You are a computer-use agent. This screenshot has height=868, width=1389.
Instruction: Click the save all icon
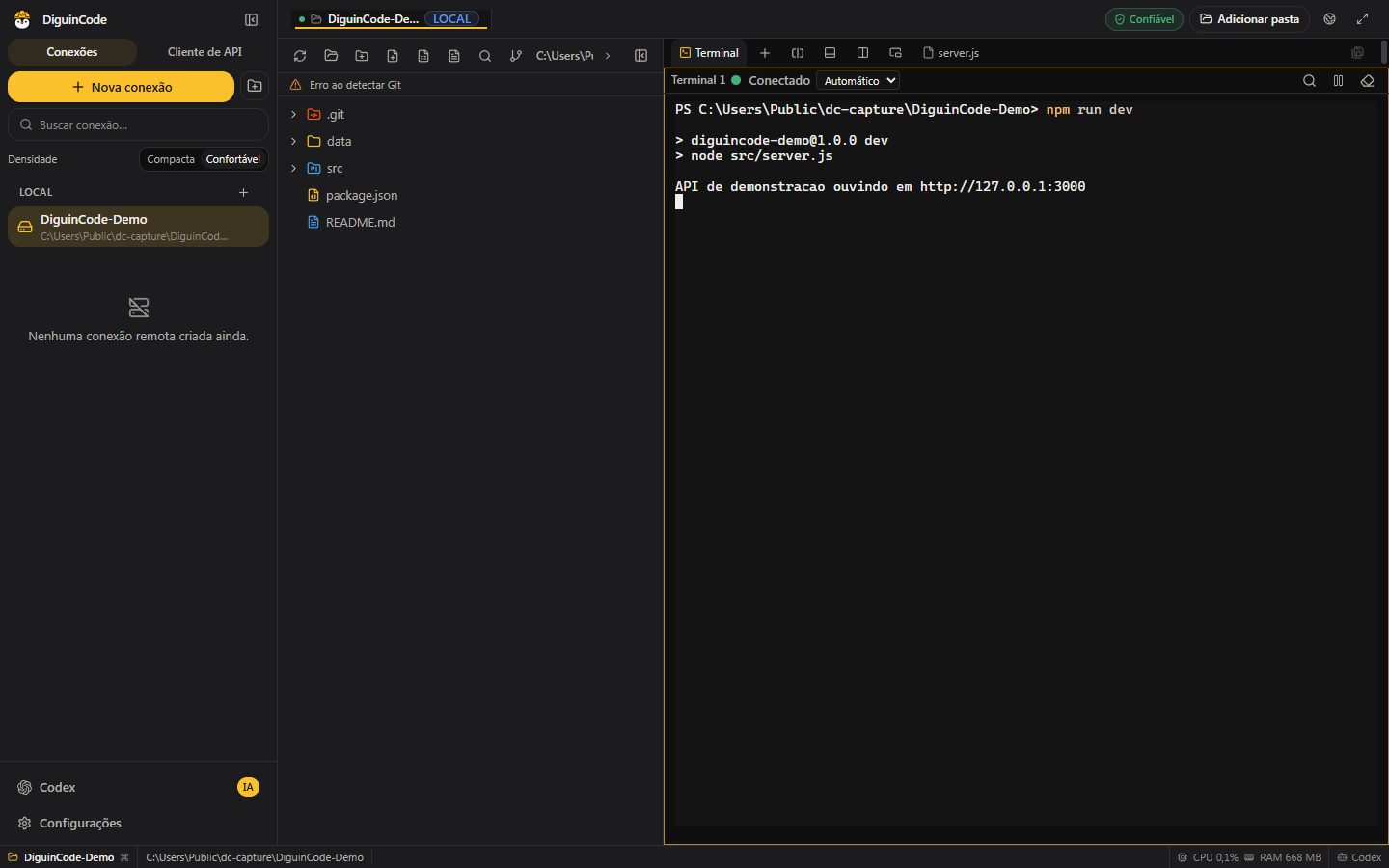pyautogui.click(x=1357, y=53)
